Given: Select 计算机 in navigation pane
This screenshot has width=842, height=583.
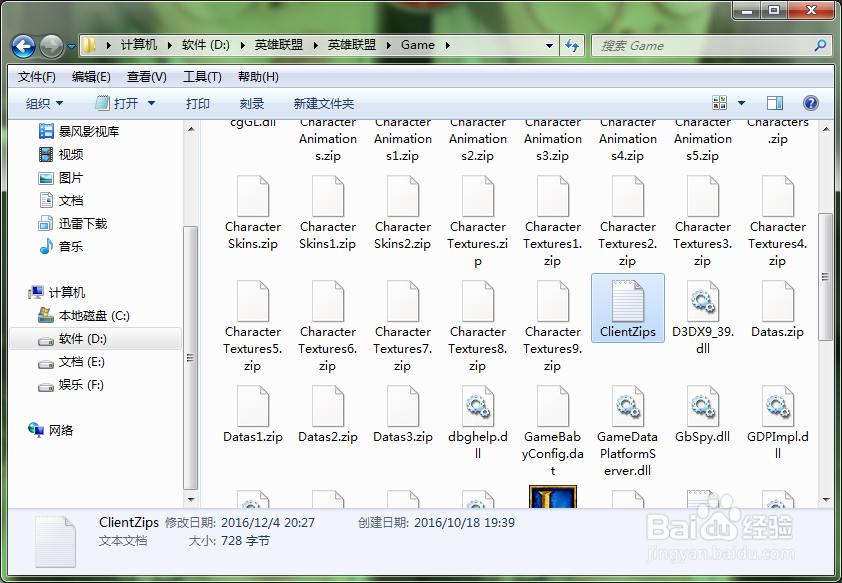Looking at the screenshot, I should 56,292.
